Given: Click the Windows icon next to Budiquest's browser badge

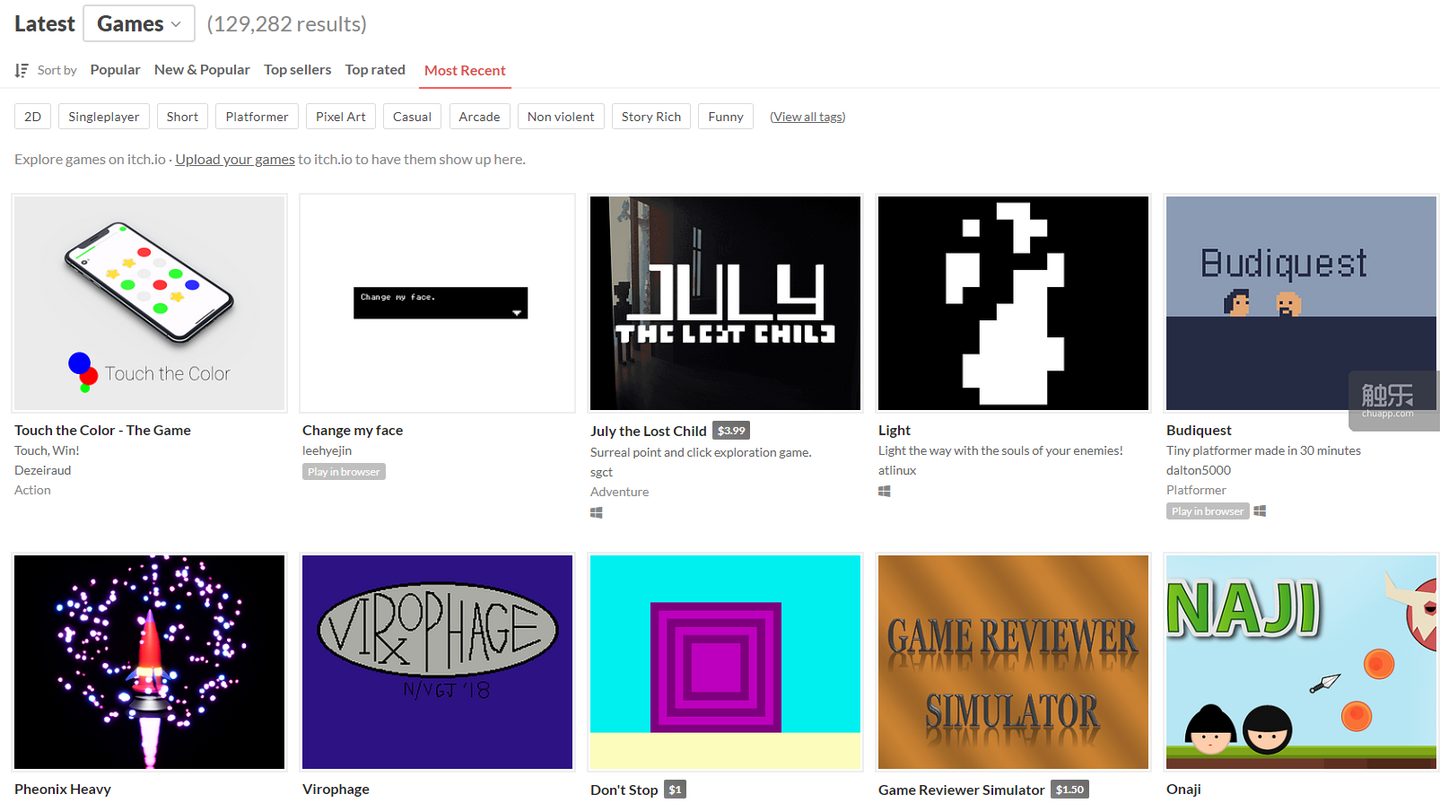Looking at the screenshot, I should coord(1260,510).
